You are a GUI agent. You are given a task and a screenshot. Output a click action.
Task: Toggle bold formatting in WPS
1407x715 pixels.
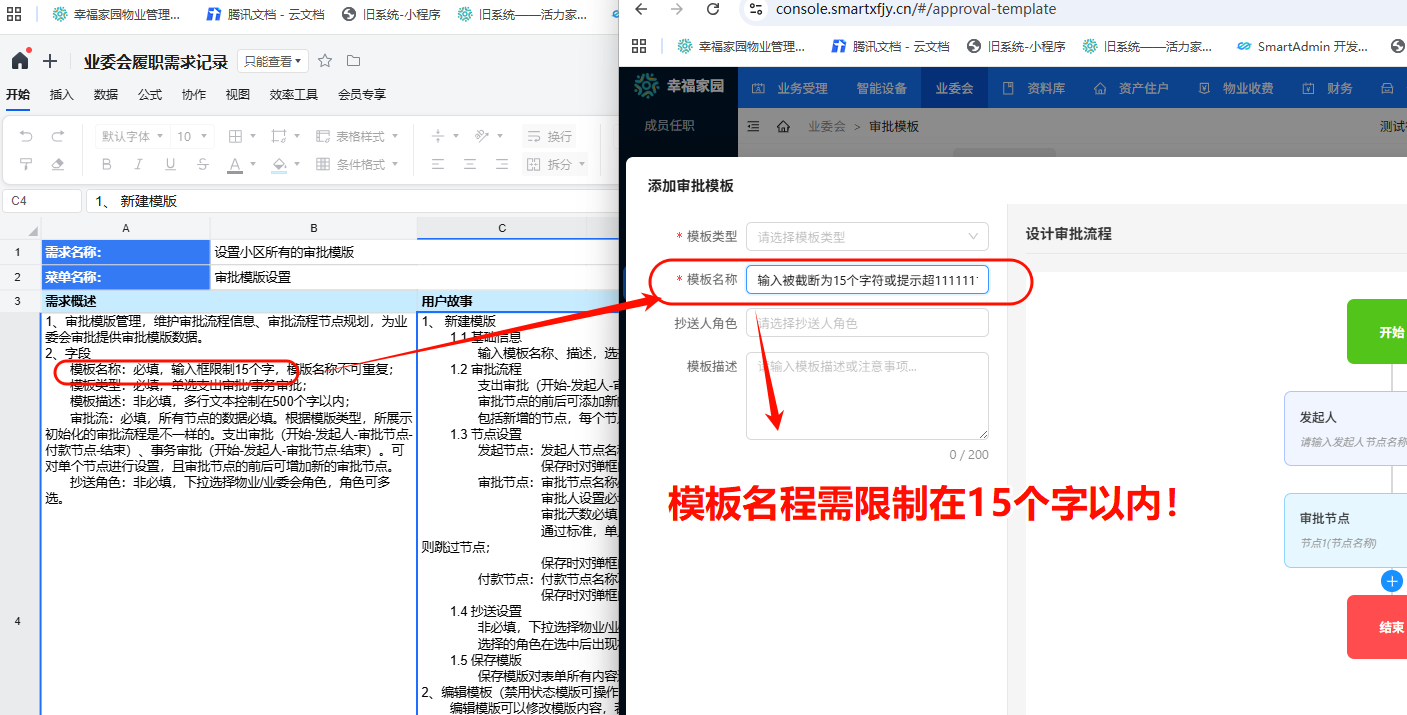106,163
